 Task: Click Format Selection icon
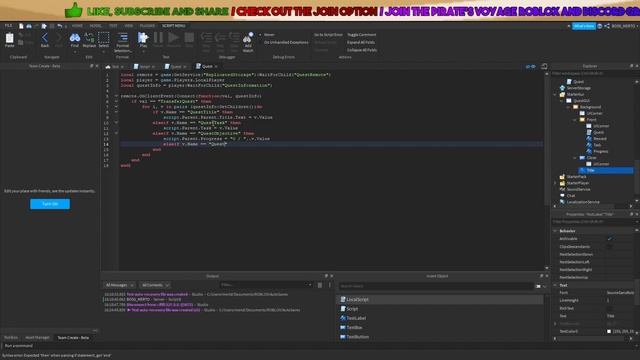click(122, 38)
